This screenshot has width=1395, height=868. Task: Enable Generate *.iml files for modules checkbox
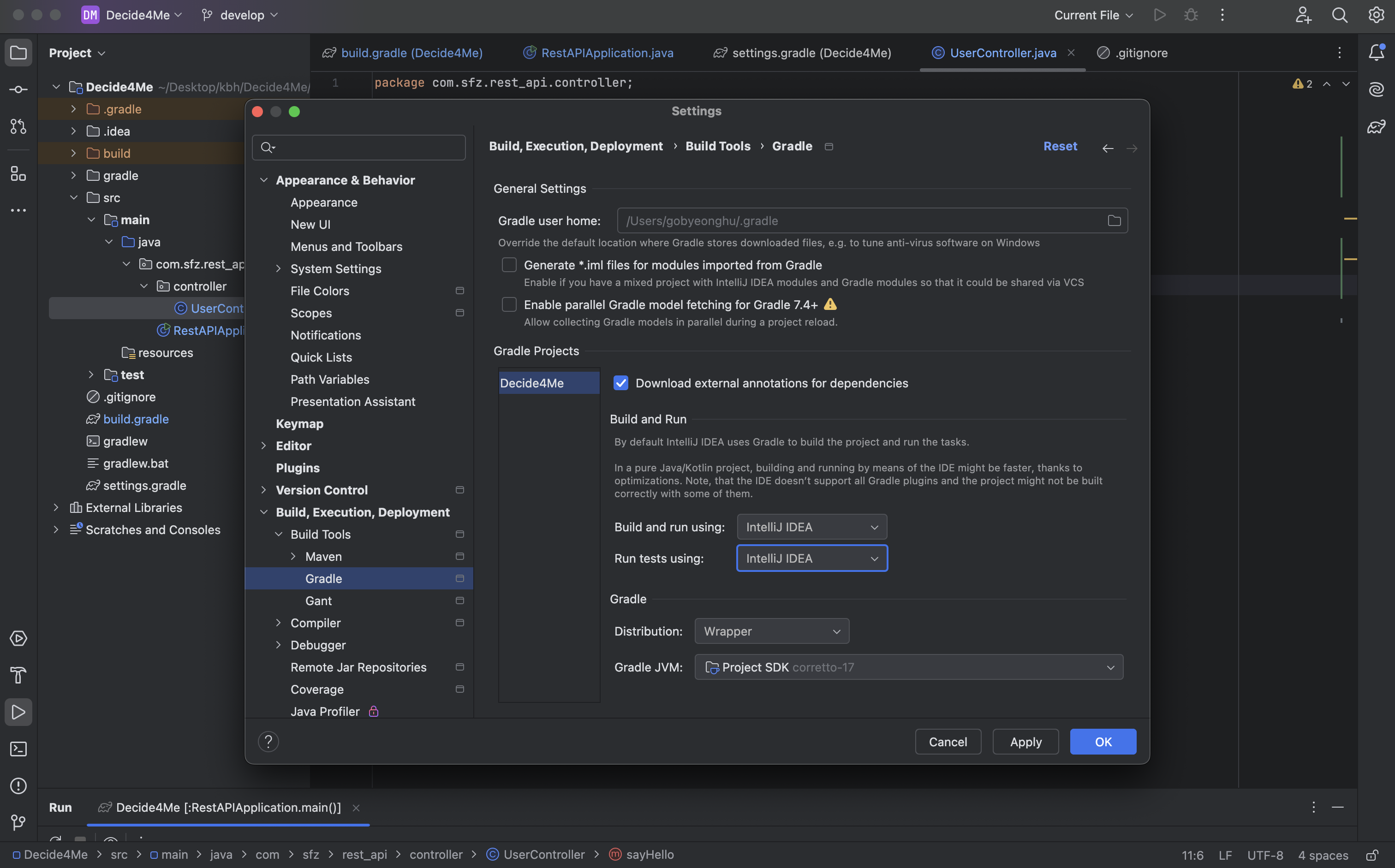click(x=509, y=265)
